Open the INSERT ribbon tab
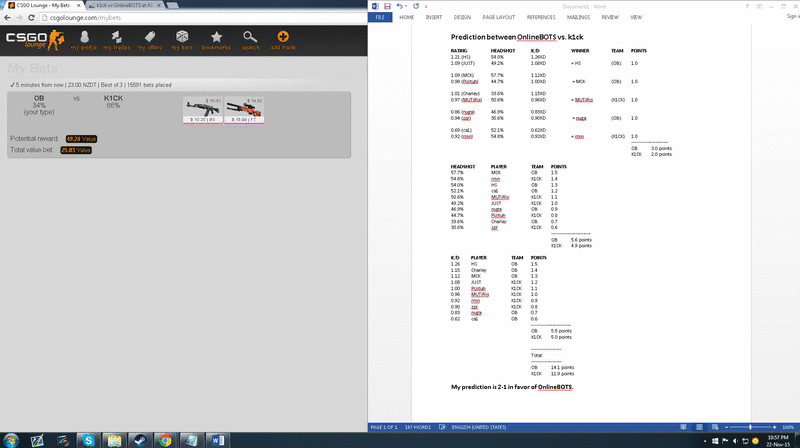 (x=434, y=17)
